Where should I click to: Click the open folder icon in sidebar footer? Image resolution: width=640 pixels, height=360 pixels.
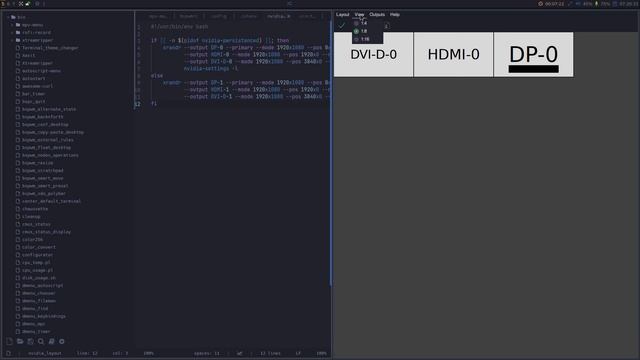coord(20,341)
